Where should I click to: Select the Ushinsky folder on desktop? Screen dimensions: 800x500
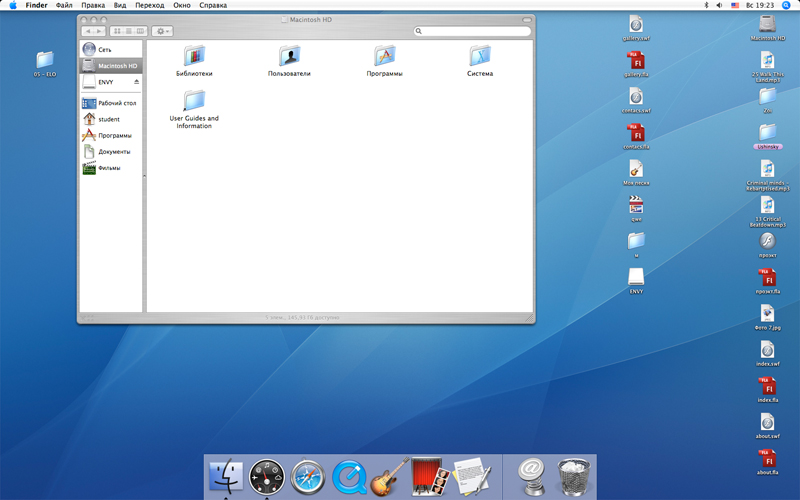(767, 136)
